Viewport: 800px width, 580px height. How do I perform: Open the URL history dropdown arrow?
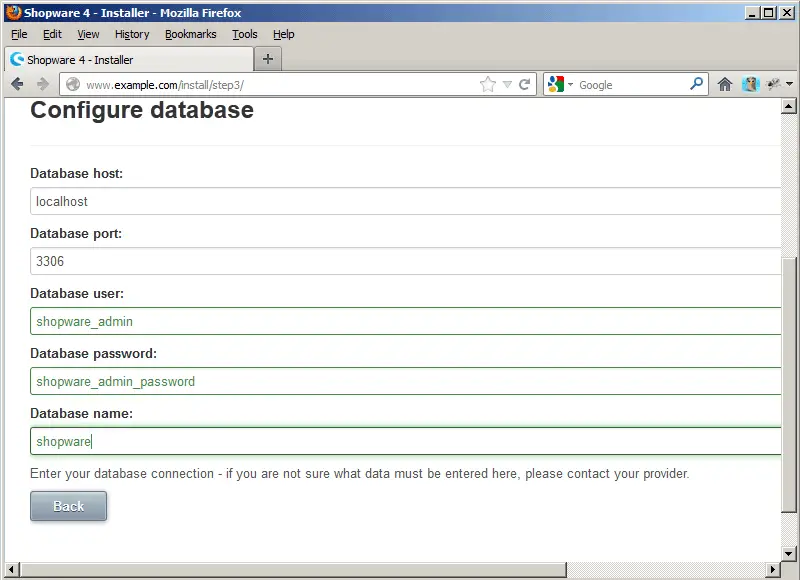pyautogui.click(x=507, y=85)
